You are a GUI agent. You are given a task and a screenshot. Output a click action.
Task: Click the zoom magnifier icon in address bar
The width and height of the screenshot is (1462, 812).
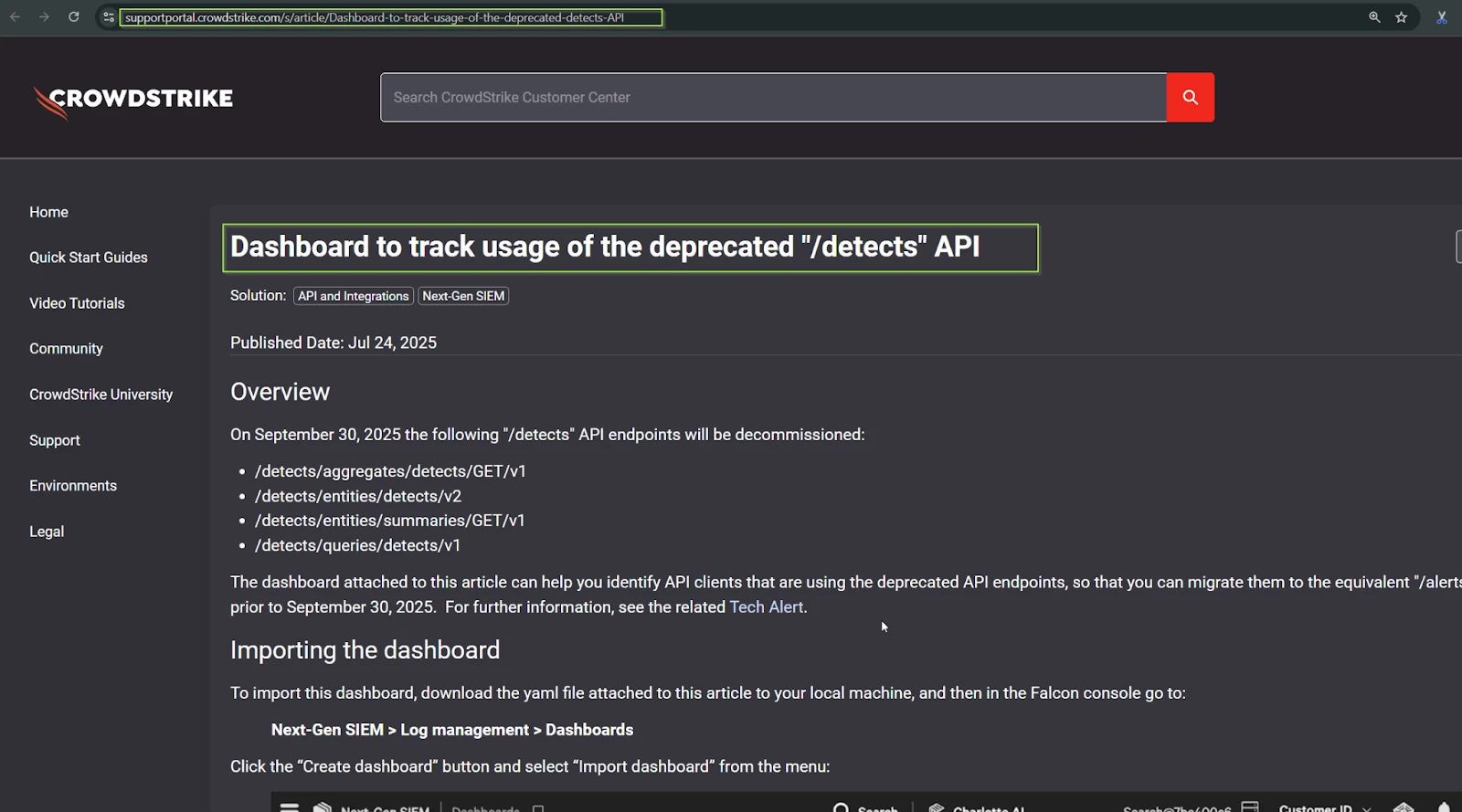[x=1374, y=17]
